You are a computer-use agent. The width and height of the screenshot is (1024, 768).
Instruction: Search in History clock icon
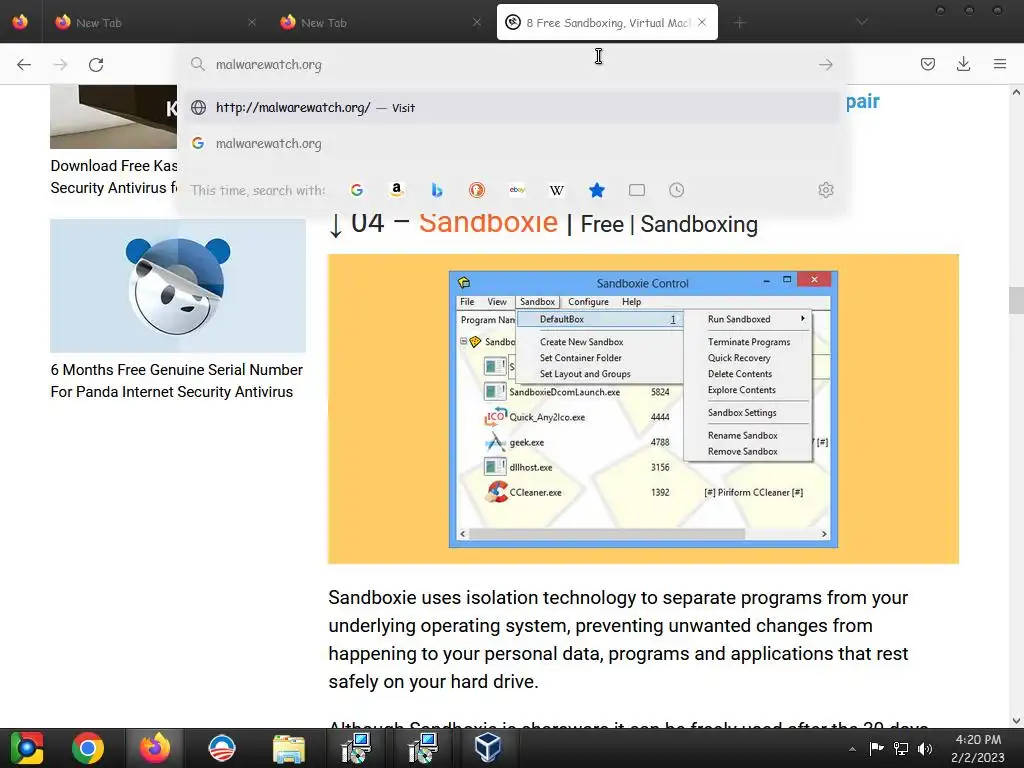[677, 190]
